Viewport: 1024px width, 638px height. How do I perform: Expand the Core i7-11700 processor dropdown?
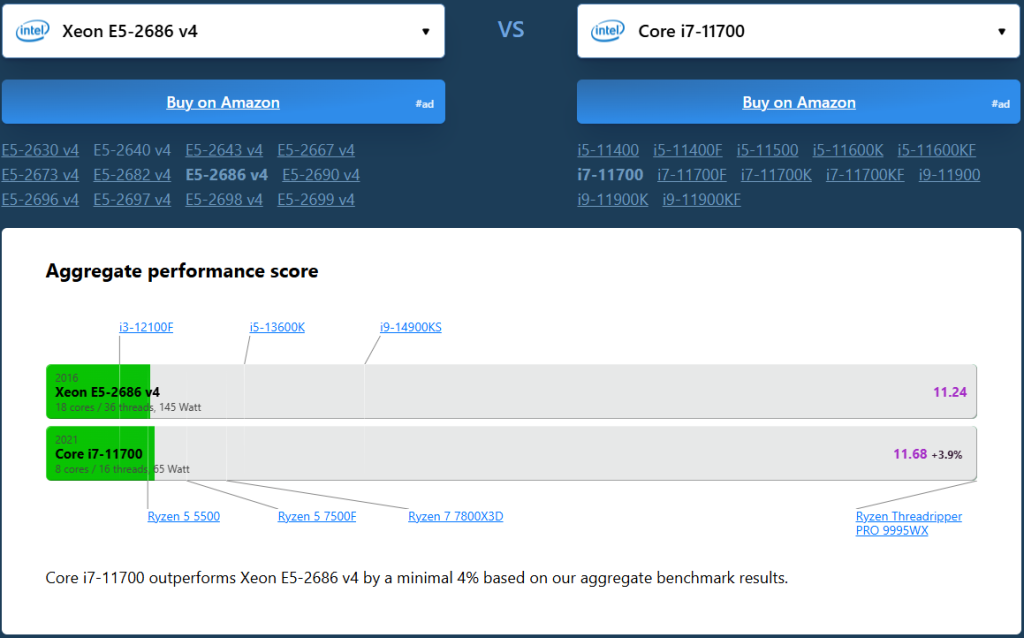point(1001,31)
